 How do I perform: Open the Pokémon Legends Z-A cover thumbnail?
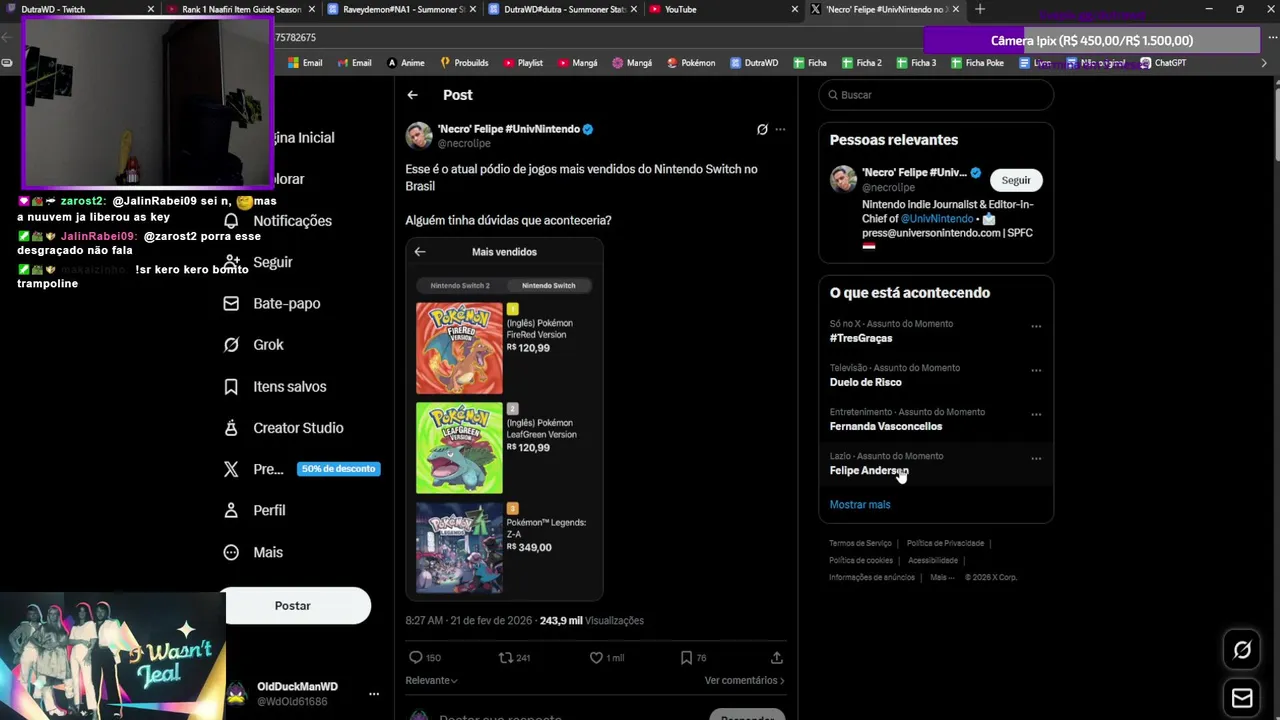(459, 547)
